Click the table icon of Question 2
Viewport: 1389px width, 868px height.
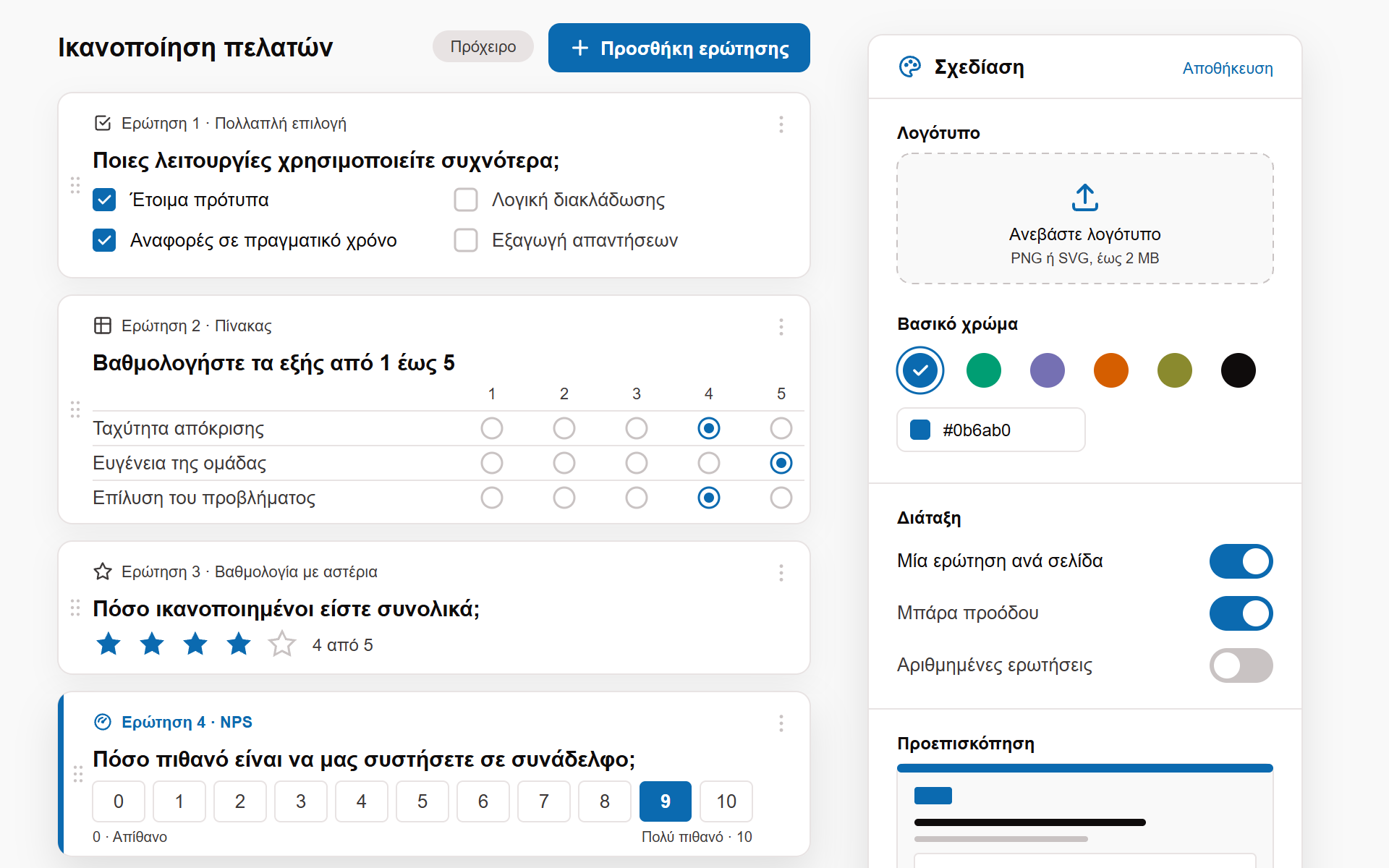(103, 325)
